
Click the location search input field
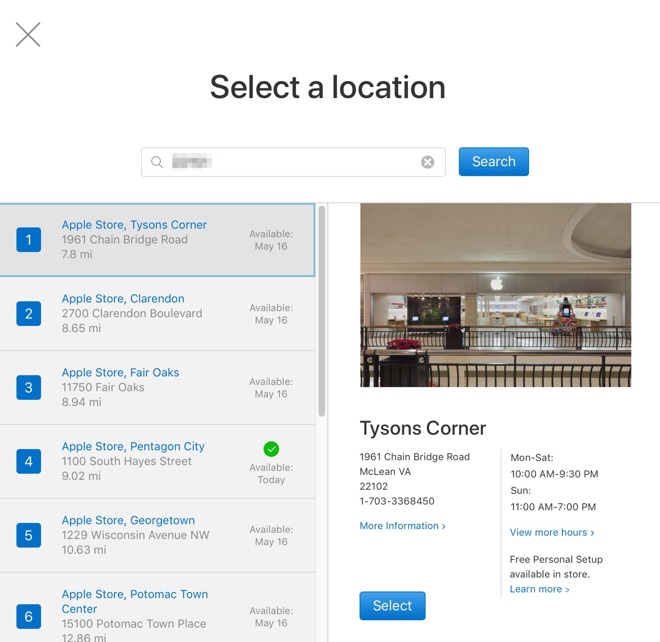(293, 162)
